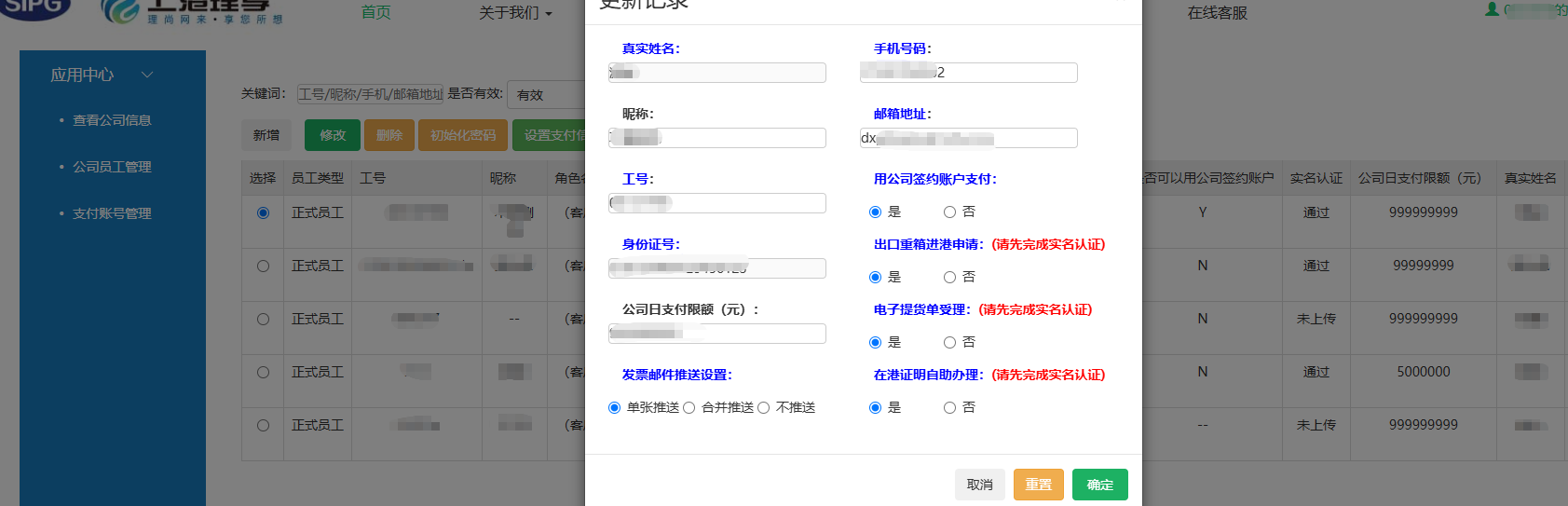Click the 真实姓名 input field
1568x506 pixels.
[717, 73]
